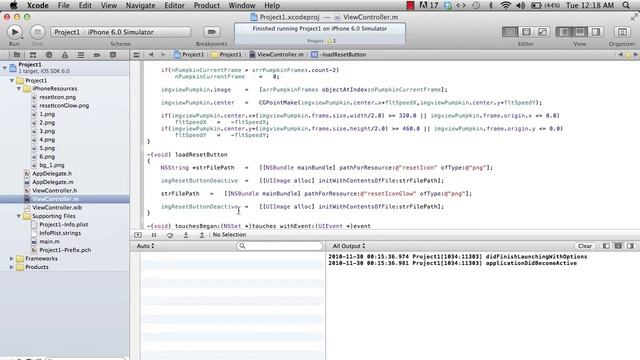This screenshot has height=360, width=640.
Task: Toggle the Debug area view
Action: coord(580,32)
